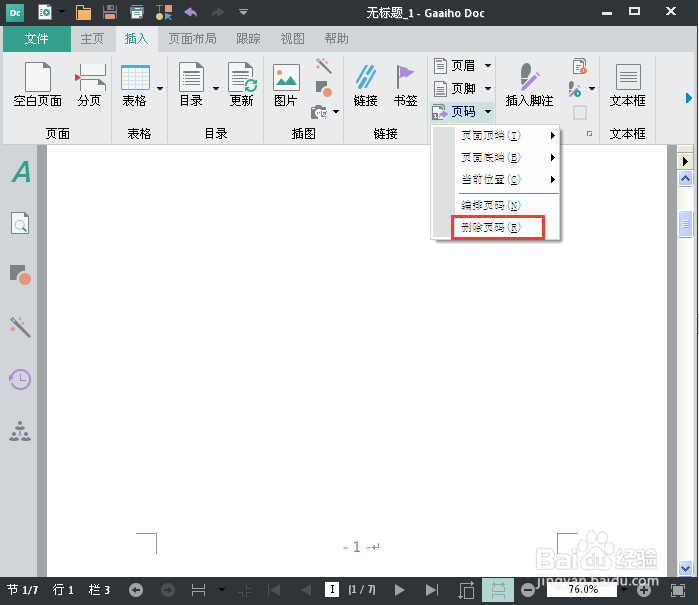Select 删除页码(R) menu item
Viewport: 699px width, 605px height.
[x=498, y=227]
